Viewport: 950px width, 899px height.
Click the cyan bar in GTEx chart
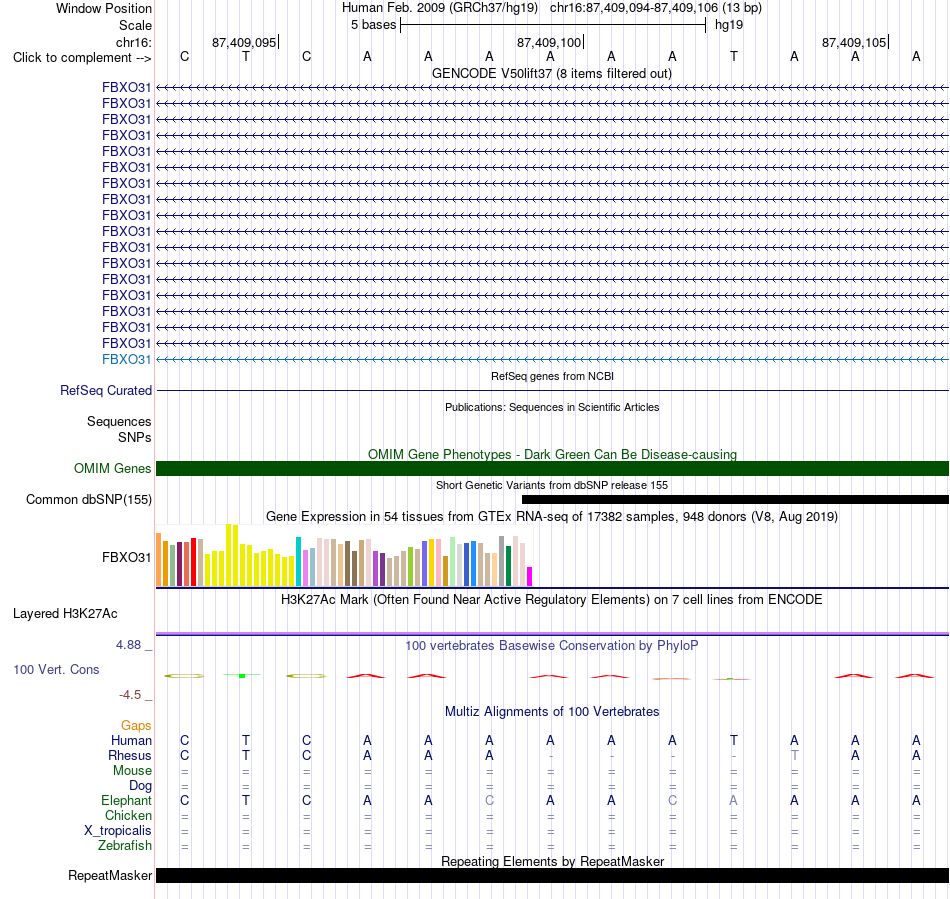(x=298, y=562)
